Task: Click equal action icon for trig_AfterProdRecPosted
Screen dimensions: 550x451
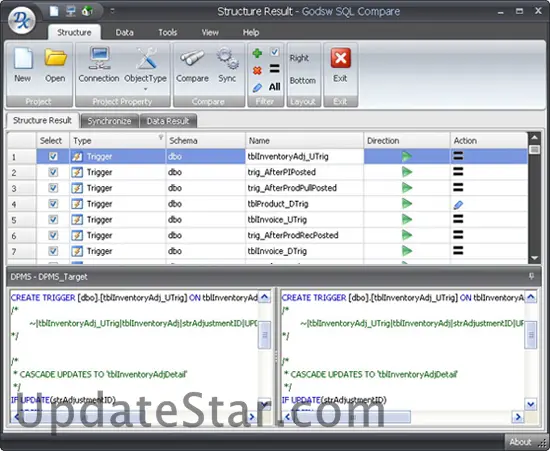Action: coord(458,235)
